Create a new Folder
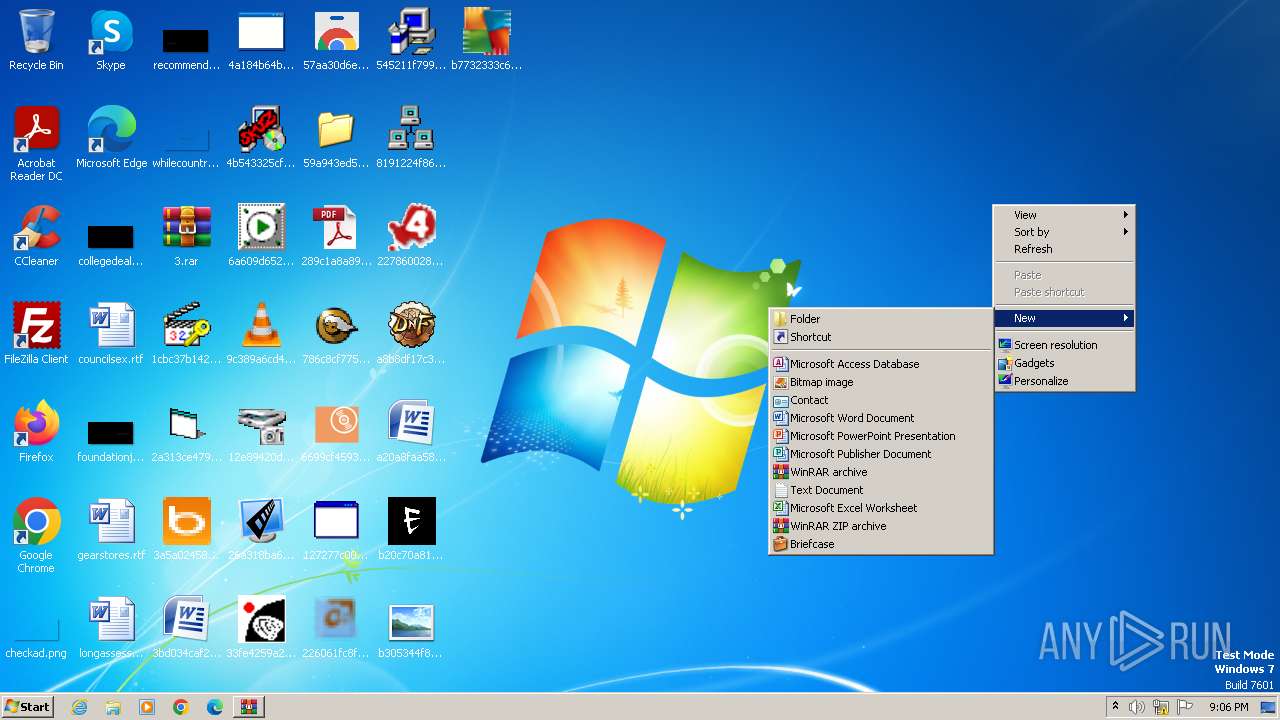This screenshot has width=1280, height=720. pos(880,319)
